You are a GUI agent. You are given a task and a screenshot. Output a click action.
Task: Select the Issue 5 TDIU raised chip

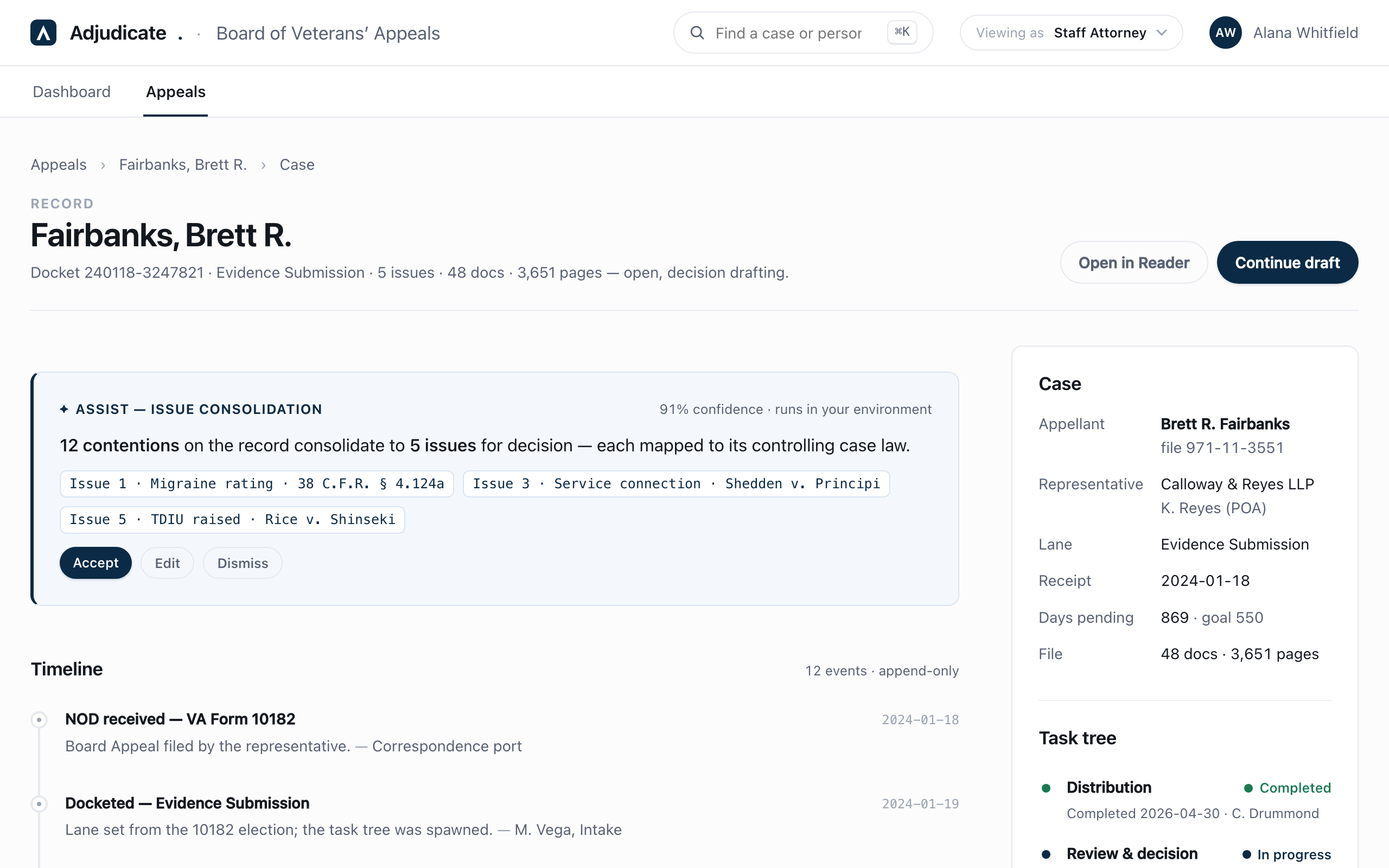click(x=232, y=520)
